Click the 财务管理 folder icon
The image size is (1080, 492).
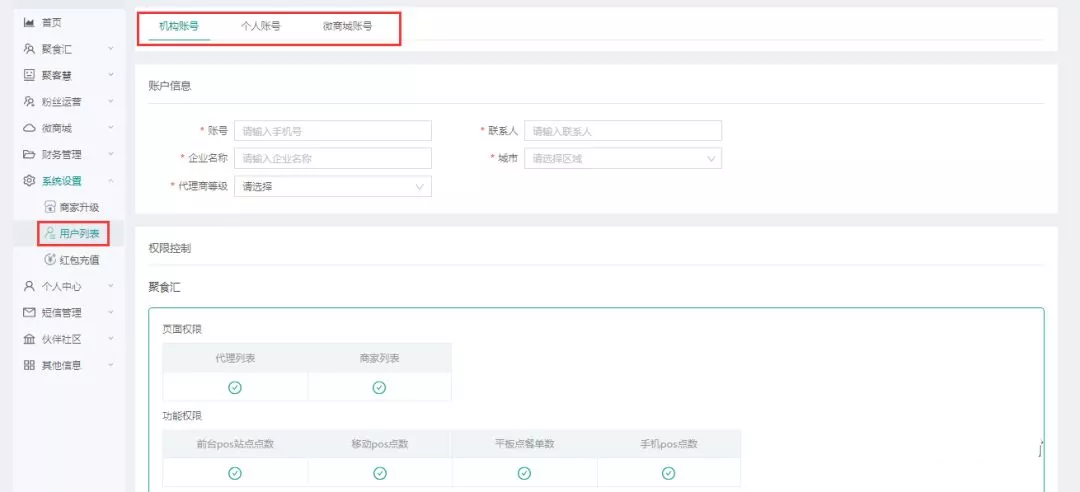coord(29,155)
